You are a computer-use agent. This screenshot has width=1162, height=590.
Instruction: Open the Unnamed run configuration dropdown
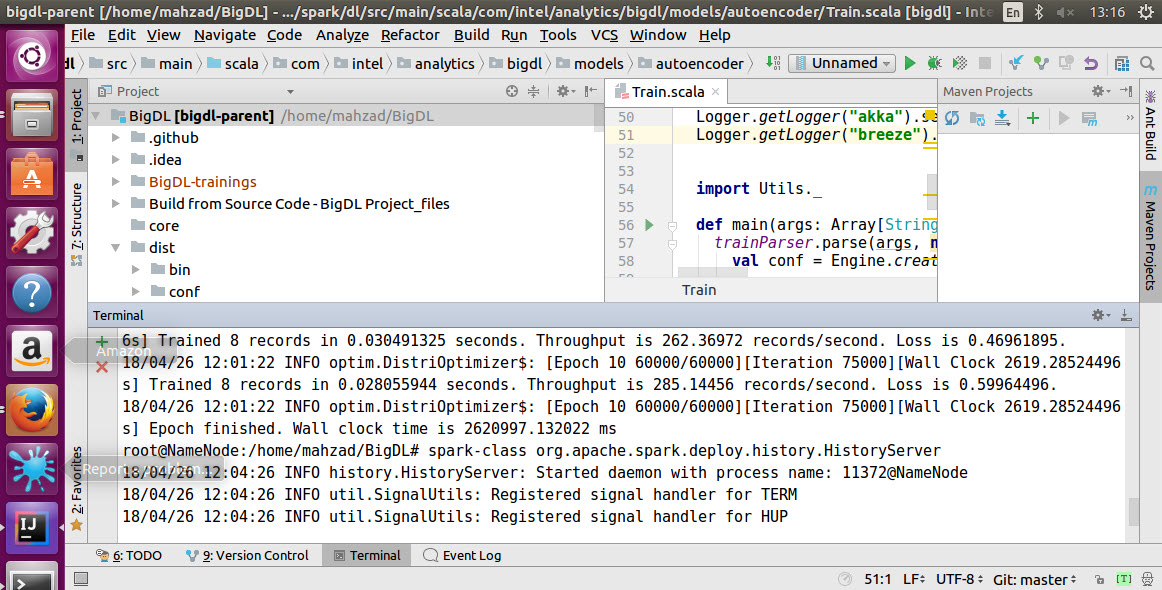pyautogui.click(x=842, y=63)
